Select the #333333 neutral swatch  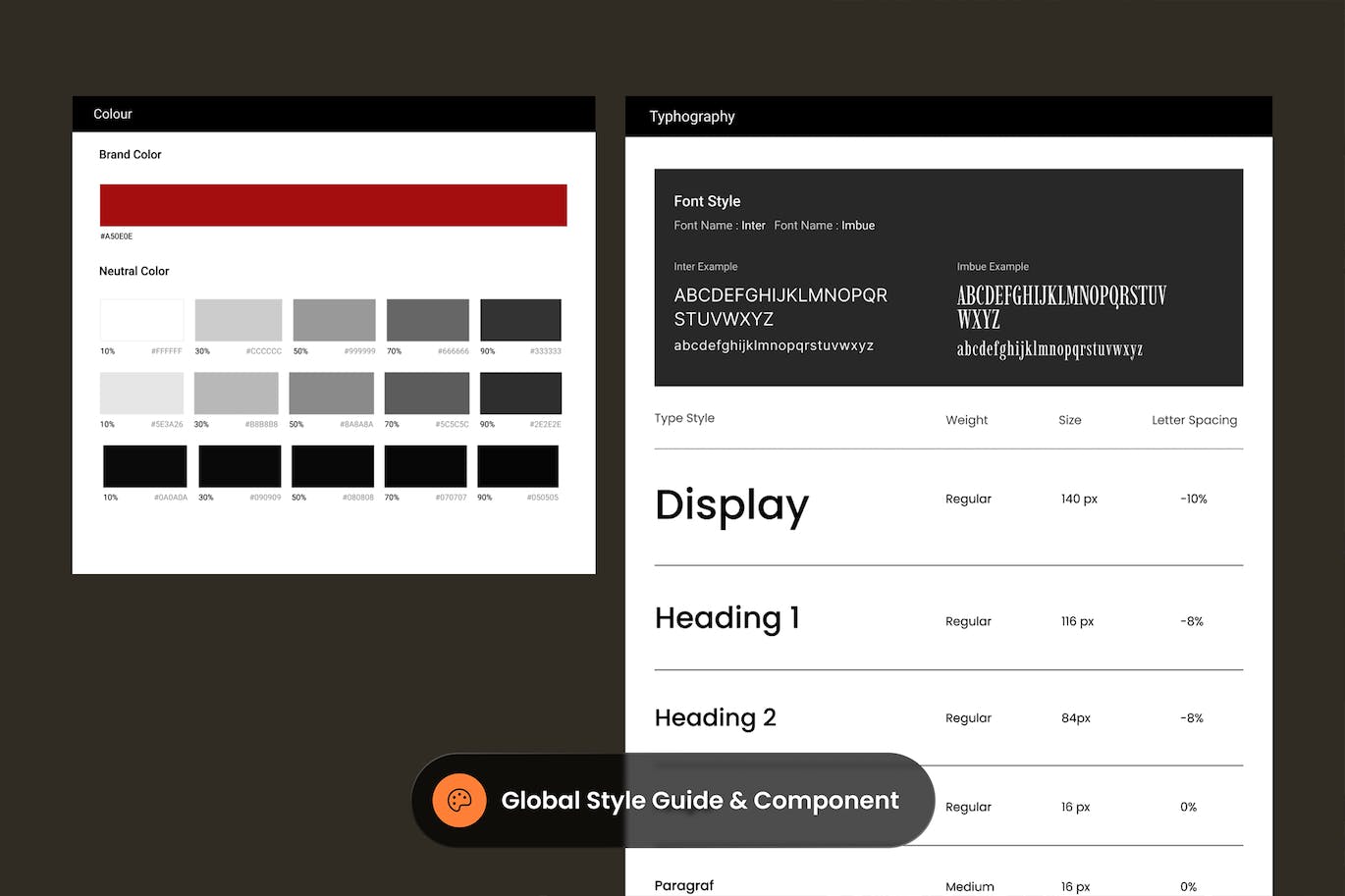pos(520,320)
